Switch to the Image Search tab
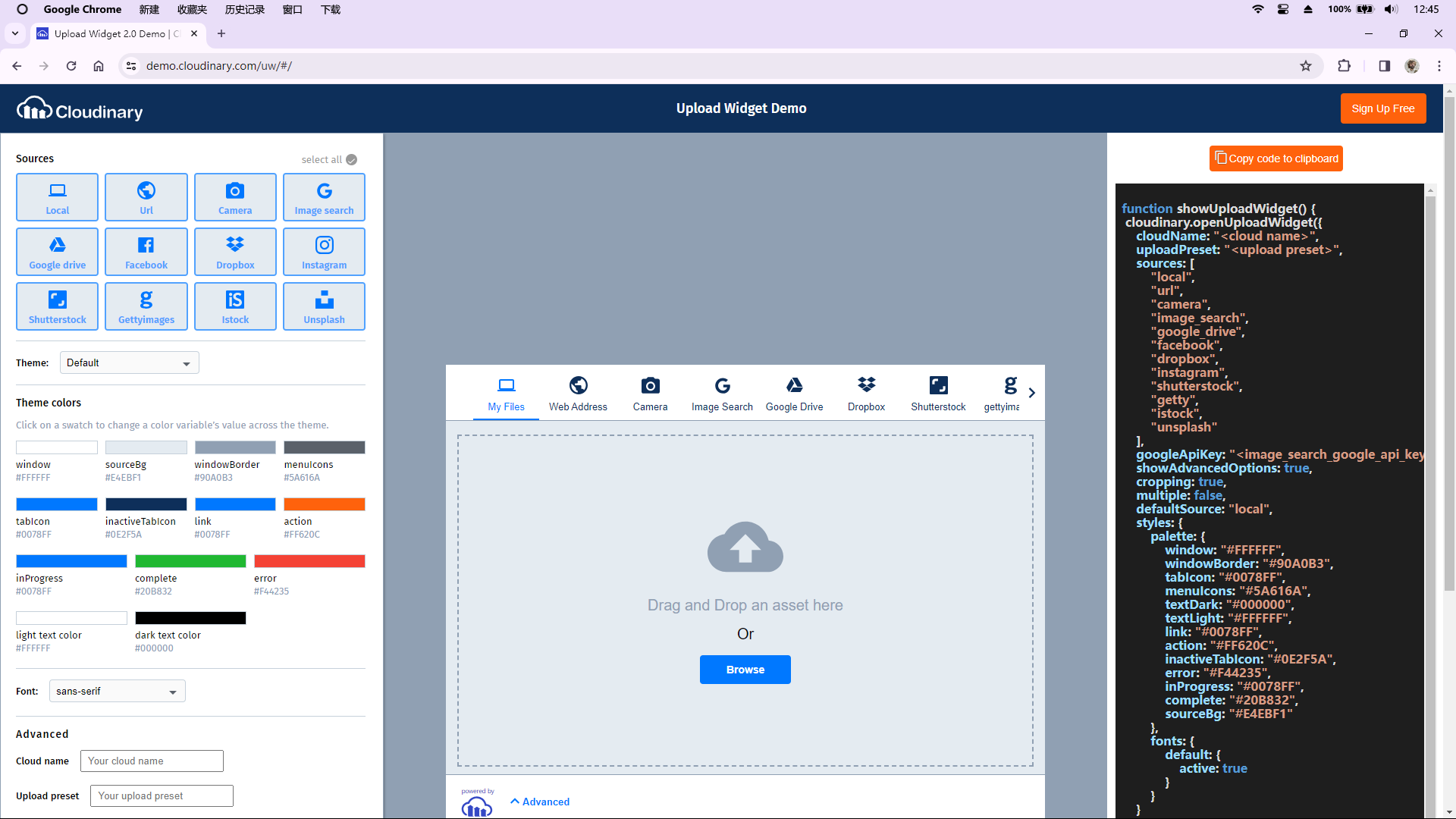The image size is (1456, 819). [x=722, y=393]
